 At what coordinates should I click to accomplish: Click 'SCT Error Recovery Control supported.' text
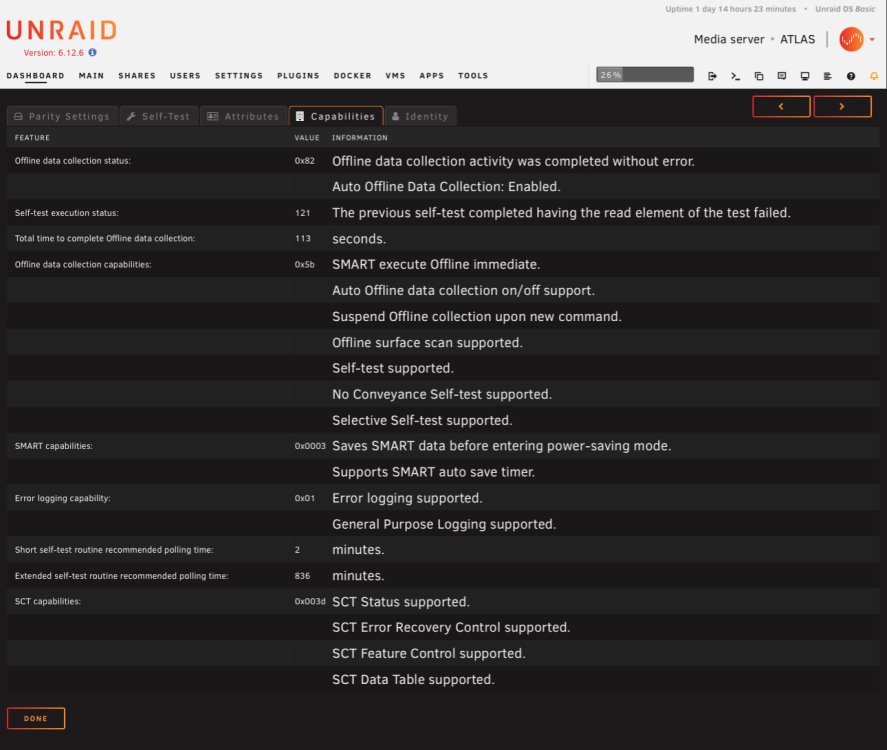click(x=451, y=627)
